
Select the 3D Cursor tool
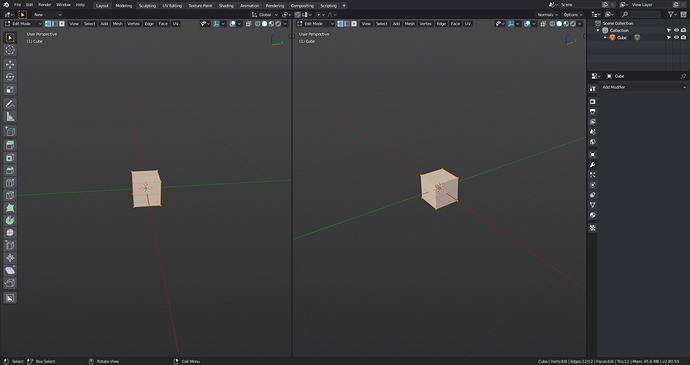[x=10, y=50]
